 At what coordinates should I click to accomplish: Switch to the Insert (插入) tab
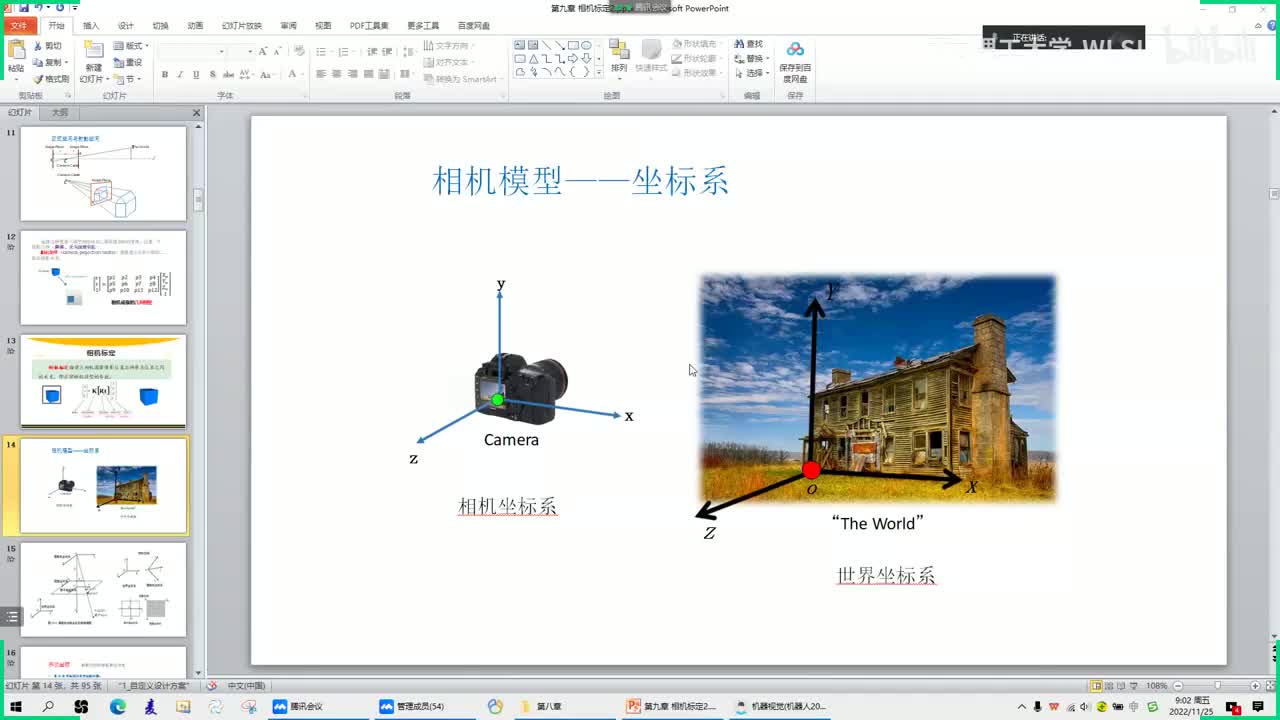(91, 25)
